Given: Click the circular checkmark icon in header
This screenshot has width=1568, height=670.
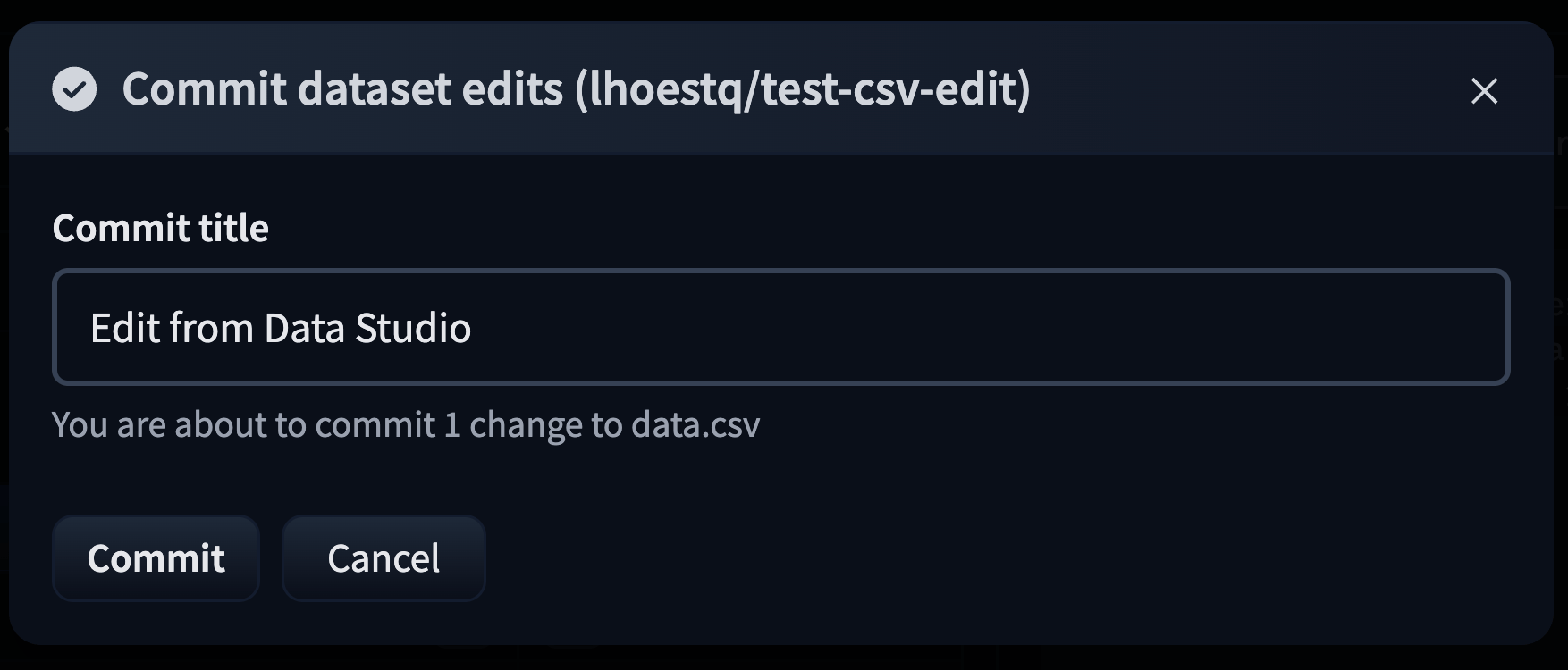Looking at the screenshot, I should (x=75, y=89).
